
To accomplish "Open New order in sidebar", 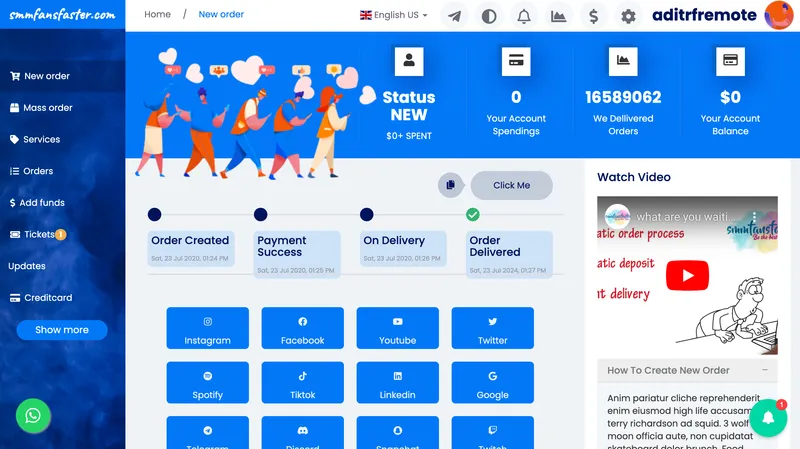I will click(62, 76).
